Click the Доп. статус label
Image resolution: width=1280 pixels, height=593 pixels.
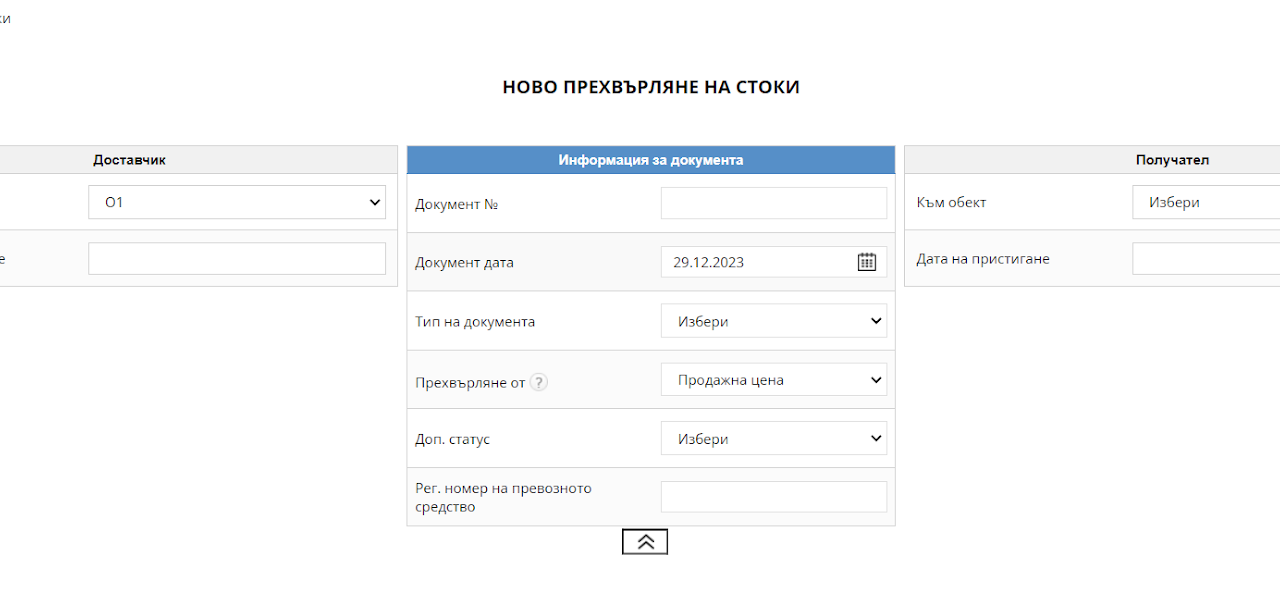point(453,439)
